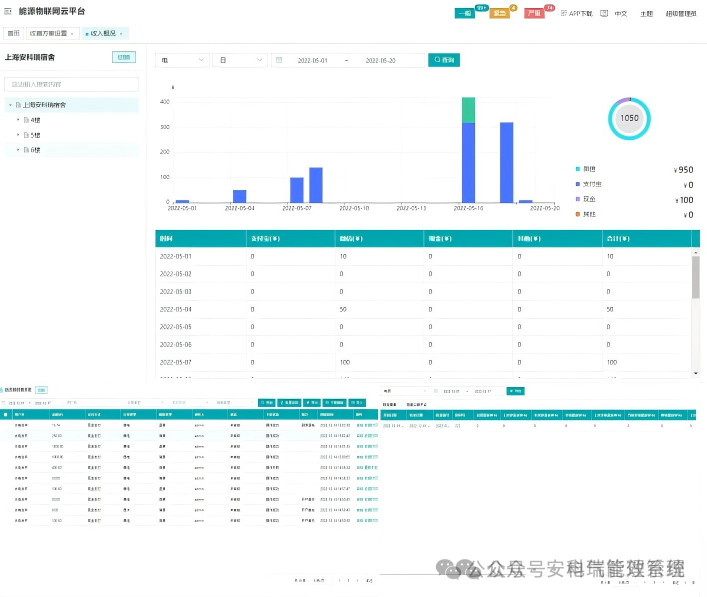Click the calendar icon in bottom-left records filter
The width and height of the screenshot is (707, 597).
pyautogui.click(x=3, y=403)
